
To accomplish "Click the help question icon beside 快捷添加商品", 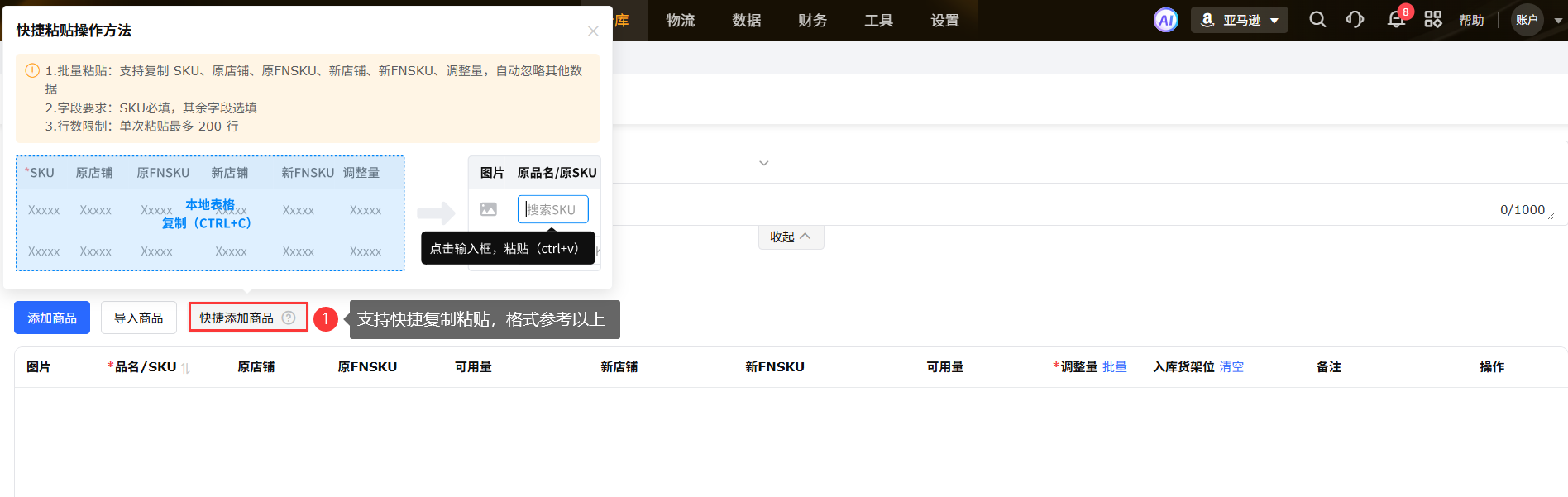I will [289, 318].
